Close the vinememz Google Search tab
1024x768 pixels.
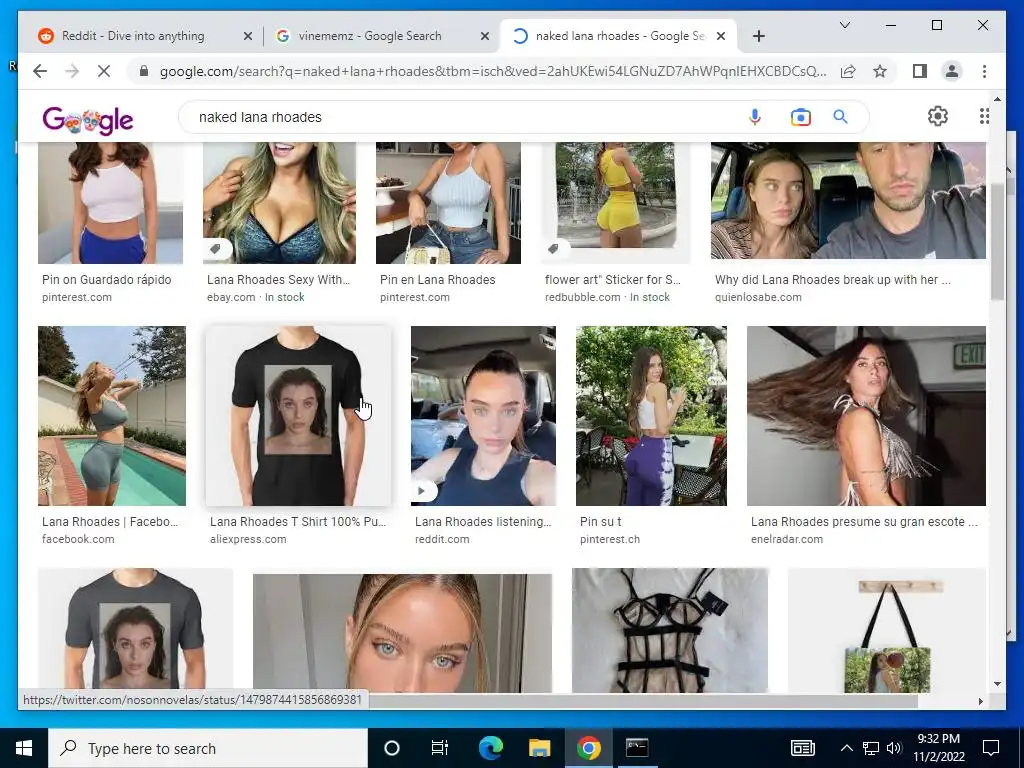(x=485, y=36)
